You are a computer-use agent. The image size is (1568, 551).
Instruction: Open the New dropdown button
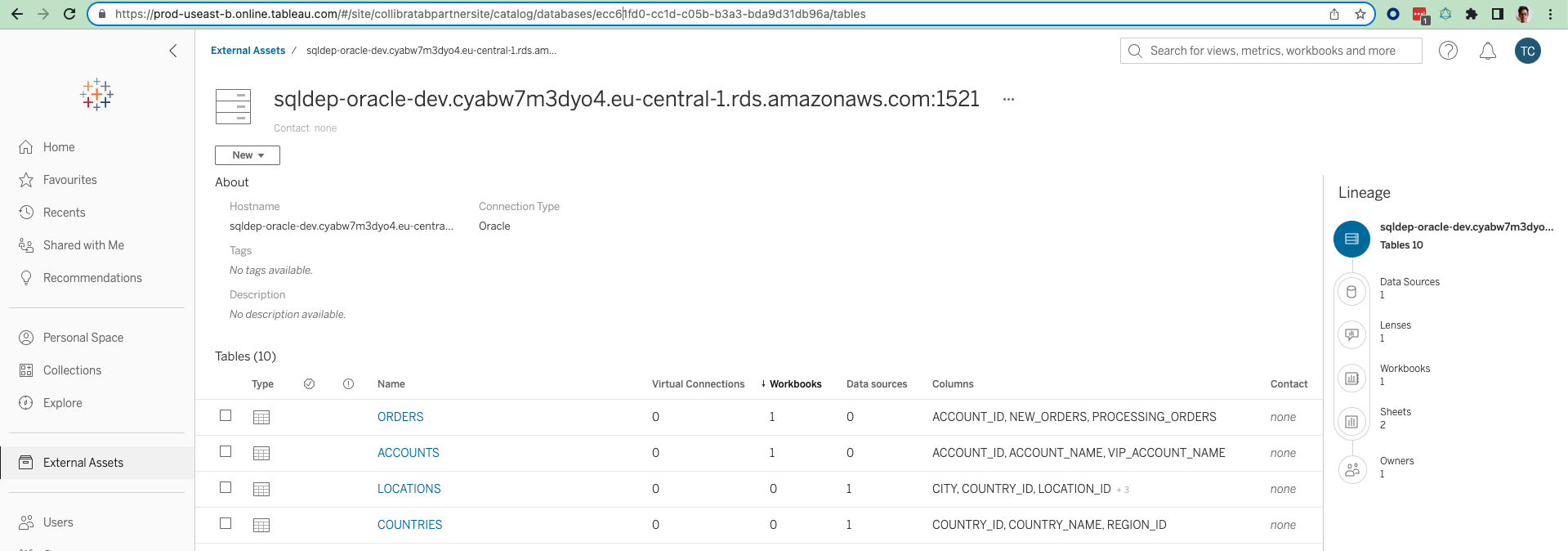[x=247, y=155]
